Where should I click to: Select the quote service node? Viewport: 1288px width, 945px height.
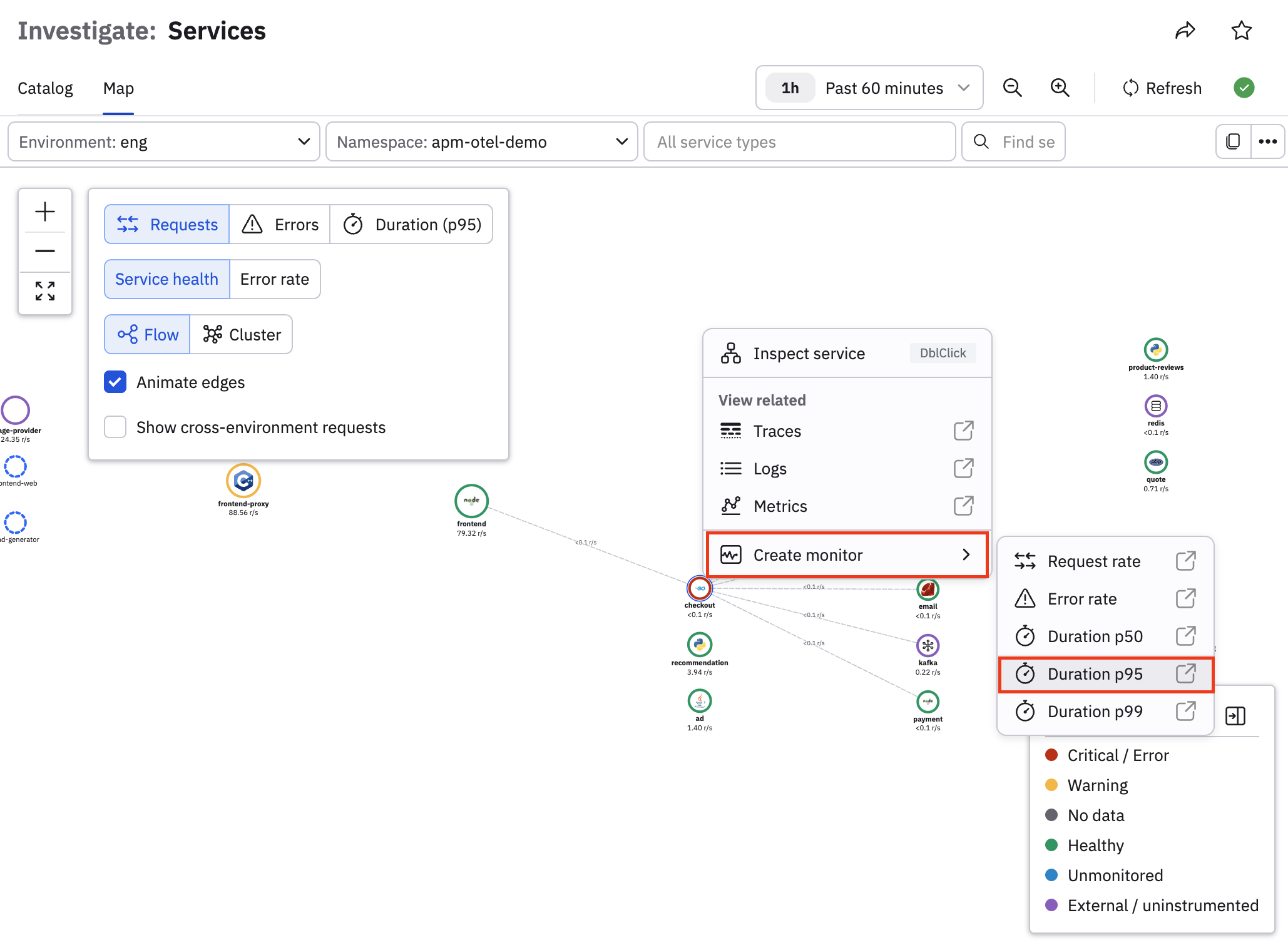(x=1156, y=462)
